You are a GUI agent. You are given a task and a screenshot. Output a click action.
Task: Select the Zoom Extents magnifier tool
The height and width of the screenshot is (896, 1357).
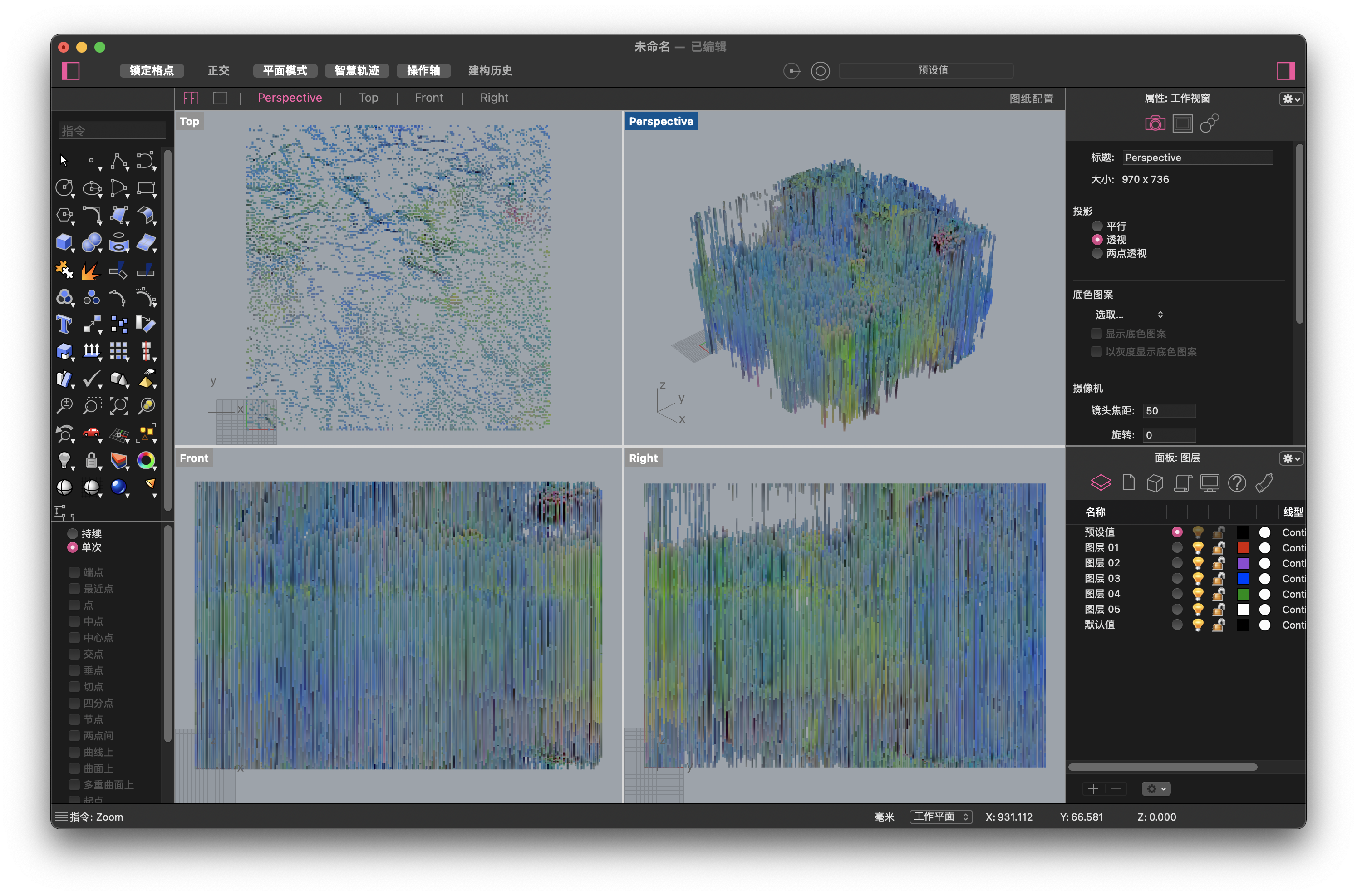119,406
